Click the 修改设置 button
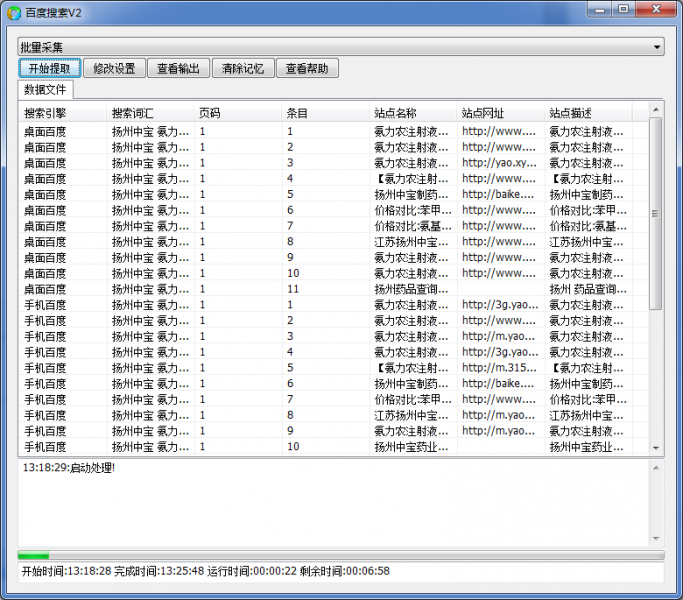This screenshot has width=683, height=600. click(x=114, y=68)
